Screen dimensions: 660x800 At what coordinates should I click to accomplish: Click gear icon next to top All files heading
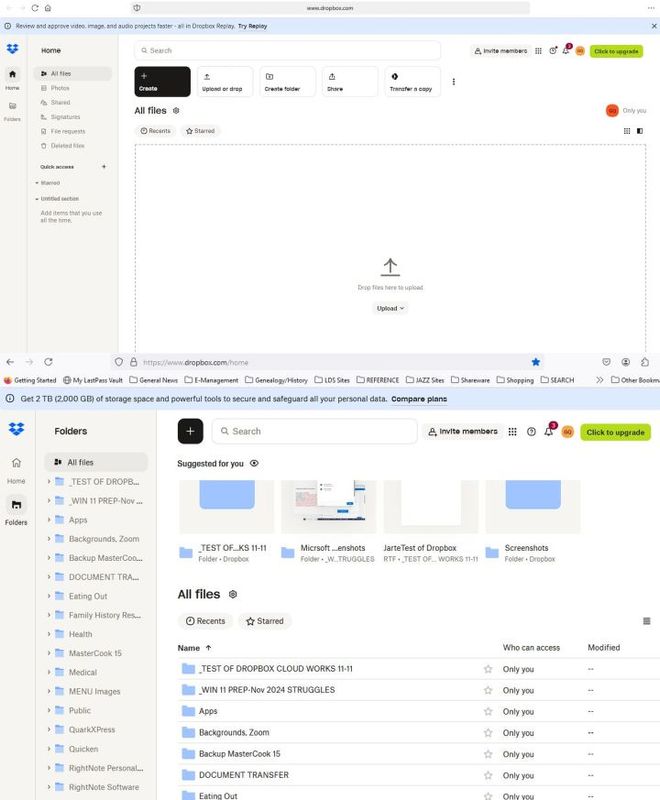pos(176,111)
